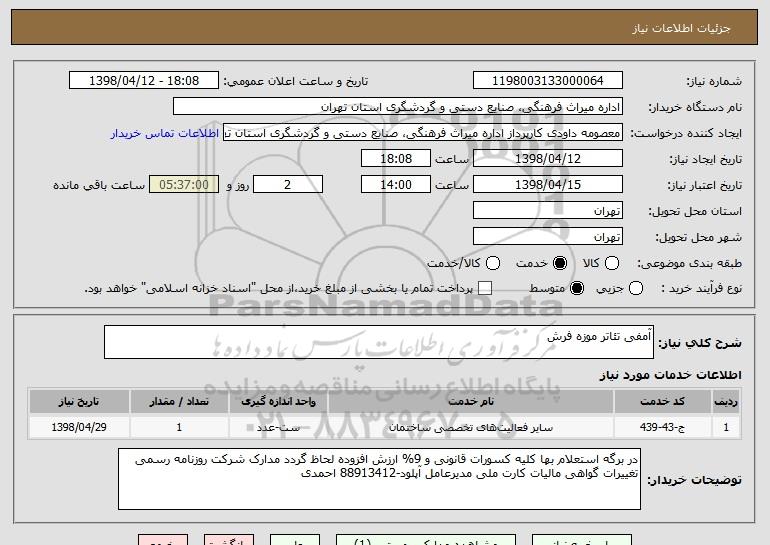The height and width of the screenshot is (545, 770).
Task: Tick the Islamic treasury bonds payment checkbox
Action: tap(485, 288)
